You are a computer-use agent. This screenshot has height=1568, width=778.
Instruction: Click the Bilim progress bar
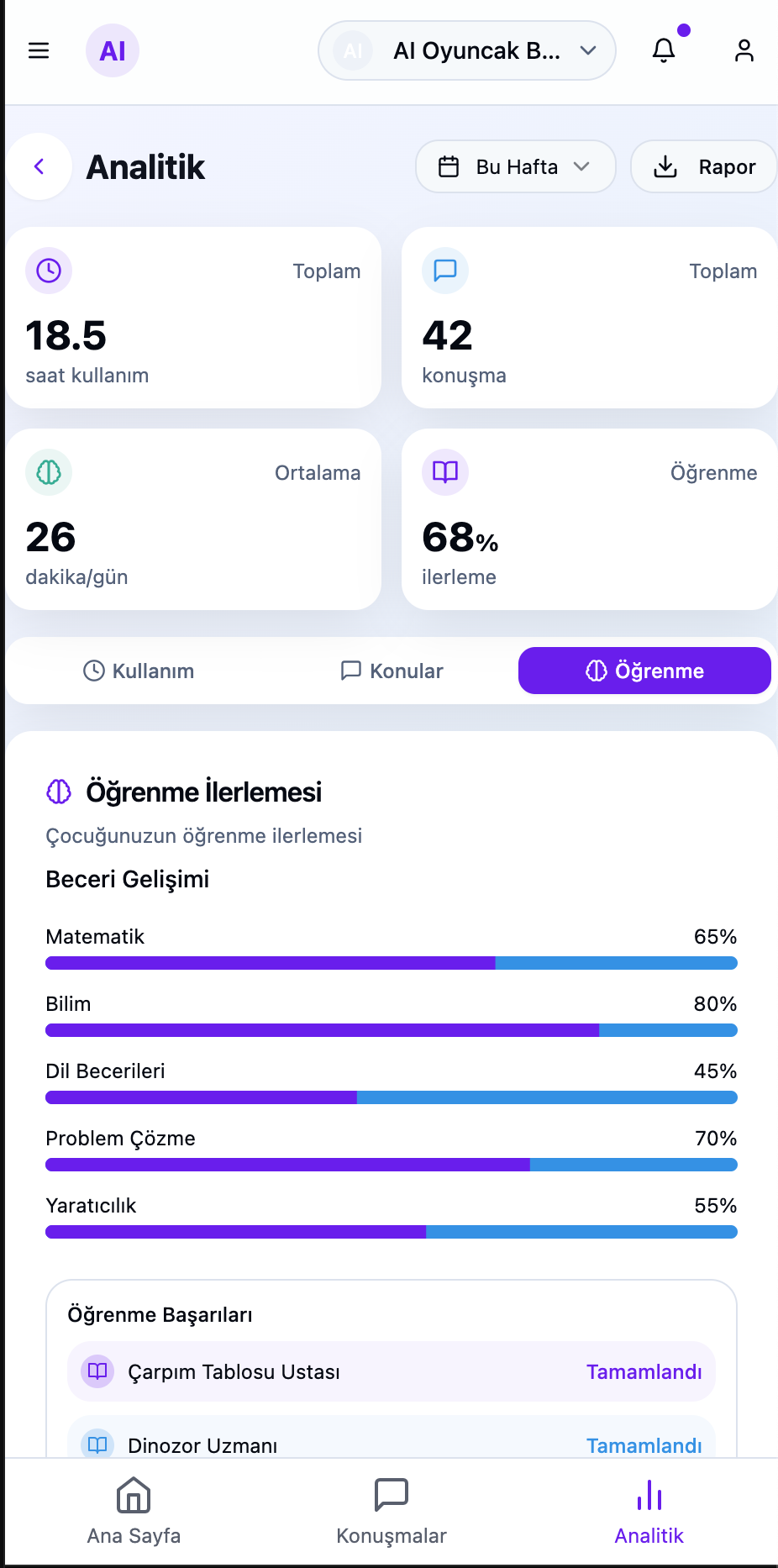(x=391, y=1029)
